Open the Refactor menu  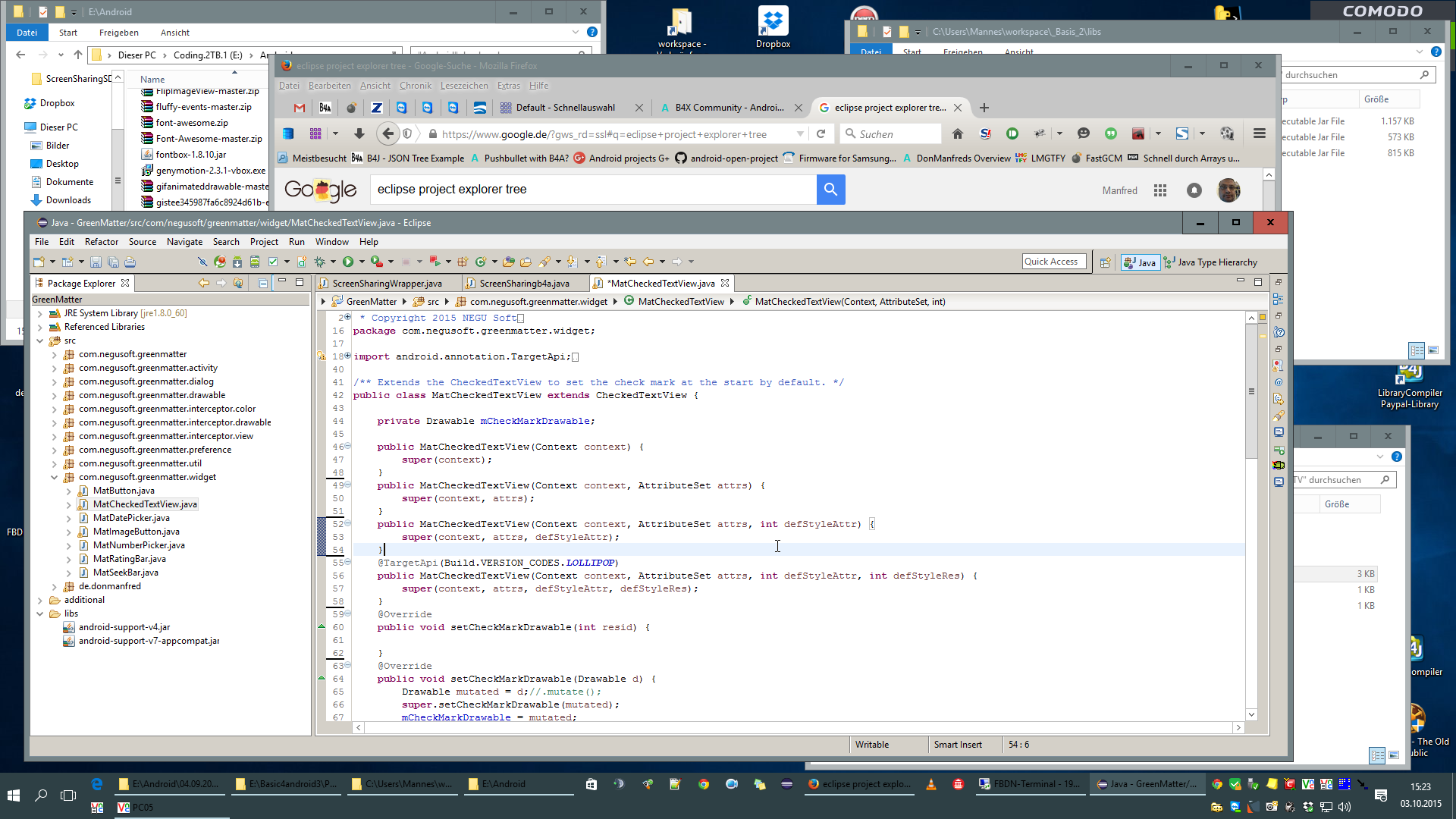[x=102, y=242]
